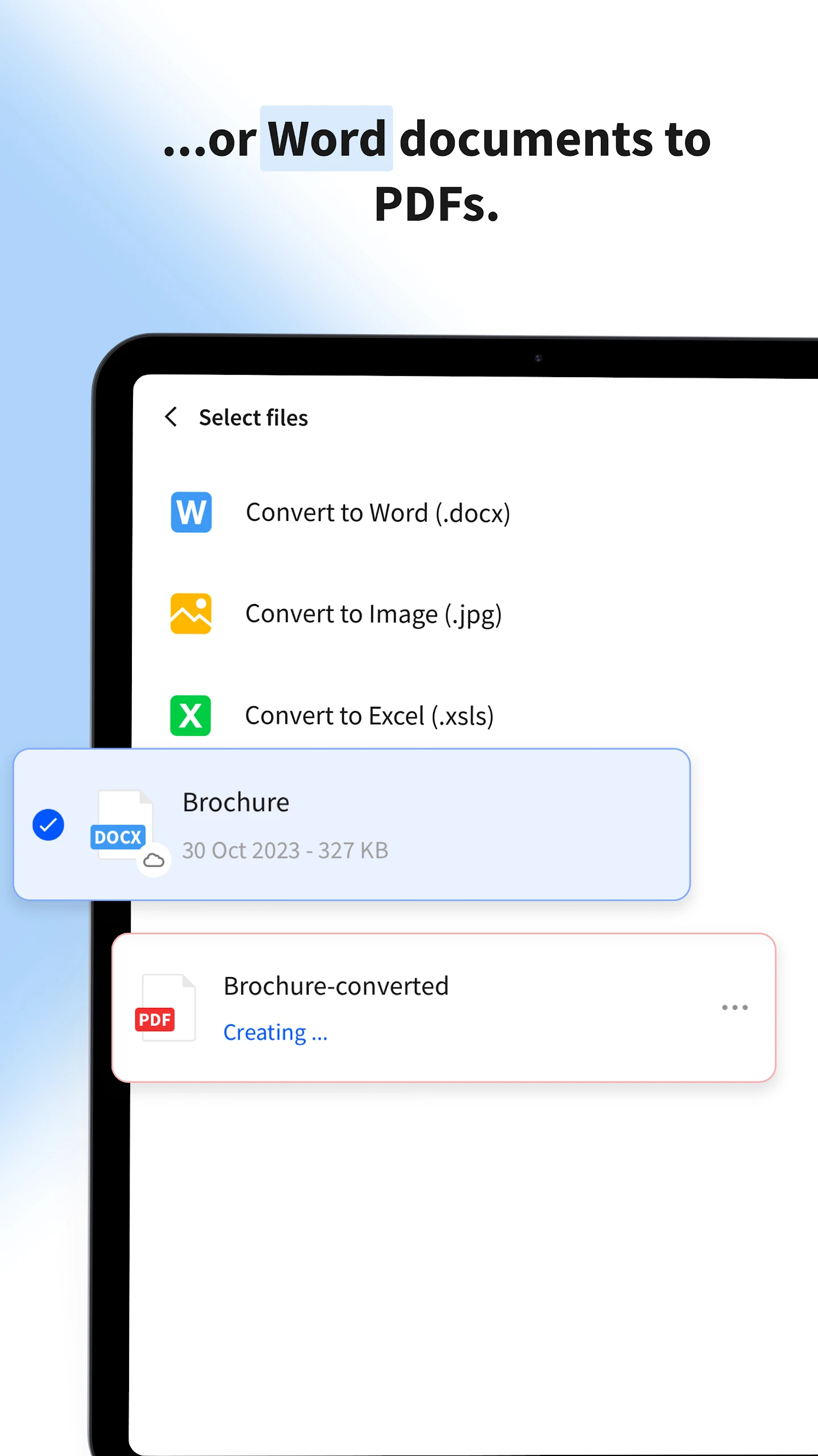Image resolution: width=818 pixels, height=1456 pixels.
Task: Select Convert to Image (.jpg) option
Action: tap(373, 614)
